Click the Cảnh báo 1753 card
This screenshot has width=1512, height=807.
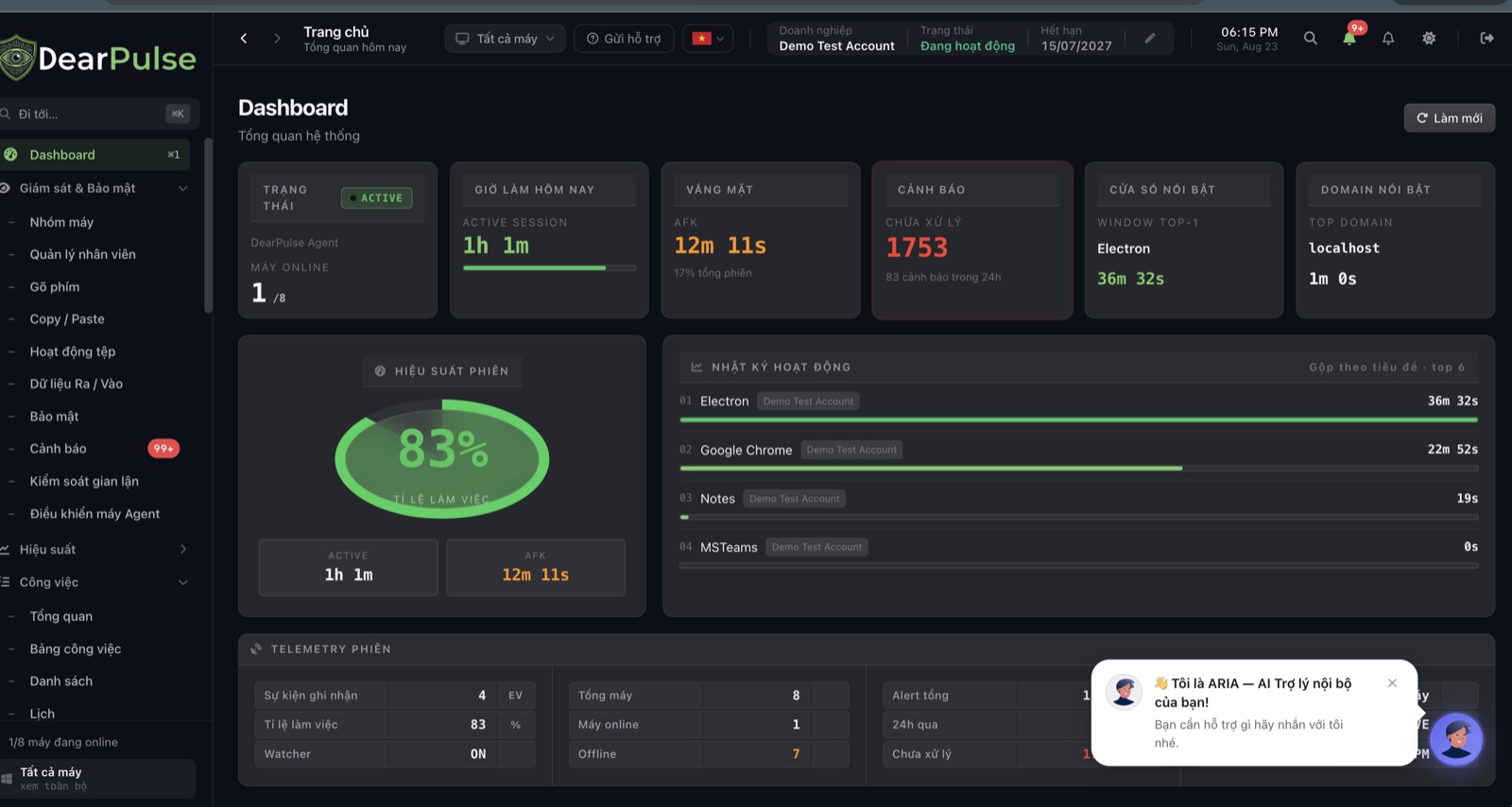tap(971, 240)
